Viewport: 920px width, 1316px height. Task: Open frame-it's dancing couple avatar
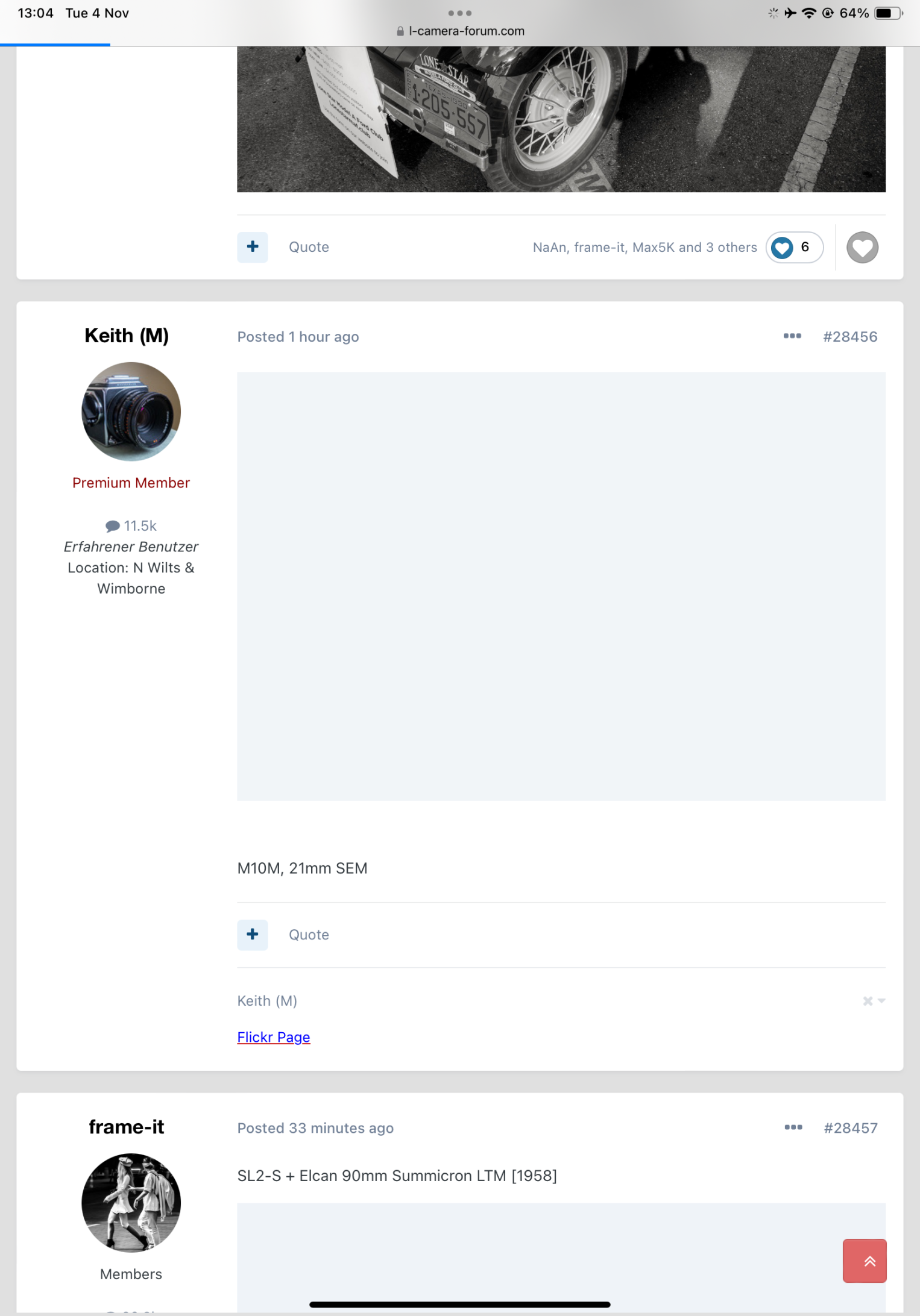131,1203
